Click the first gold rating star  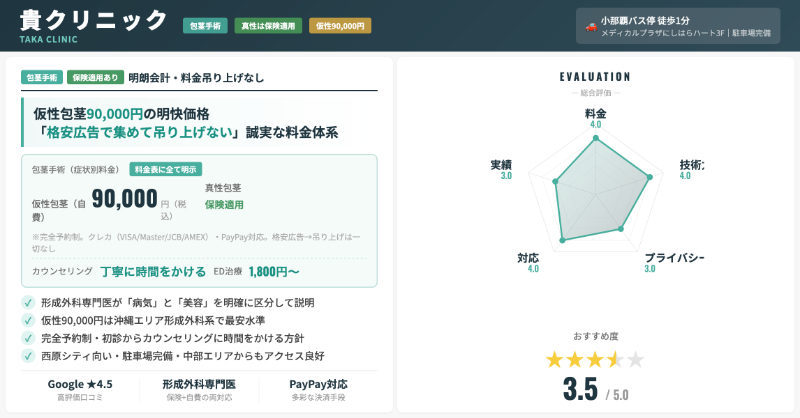pyautogui.click(x=555, y=359)
